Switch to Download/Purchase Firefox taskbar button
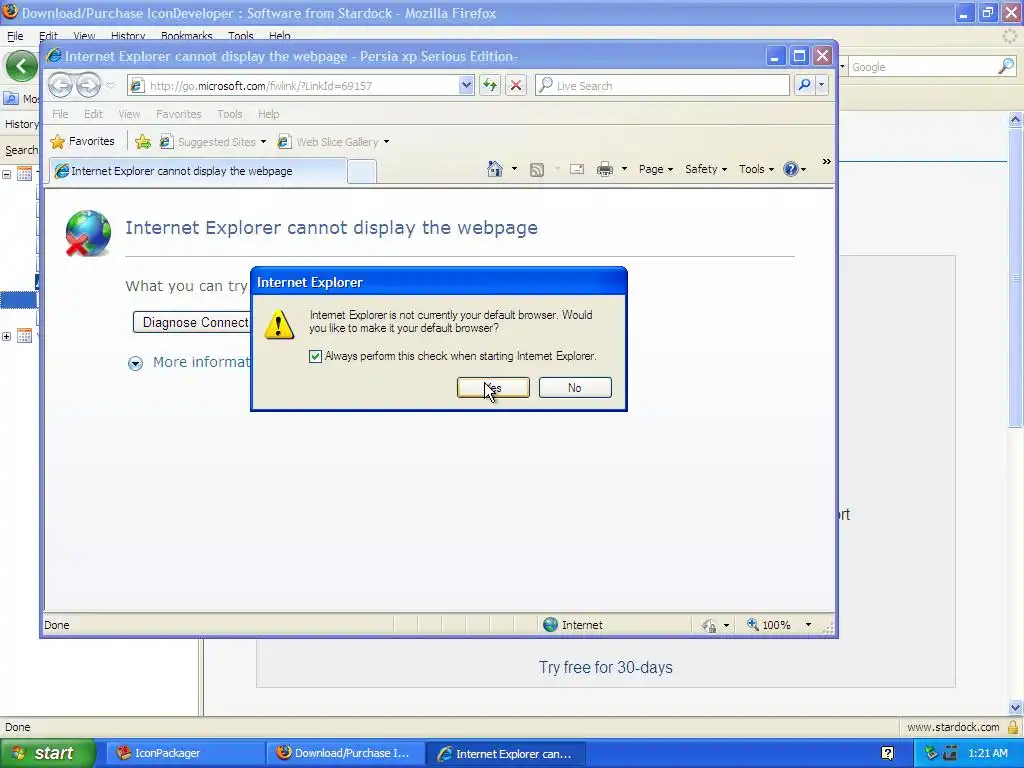1024x768 pixels. coord(345,754)
